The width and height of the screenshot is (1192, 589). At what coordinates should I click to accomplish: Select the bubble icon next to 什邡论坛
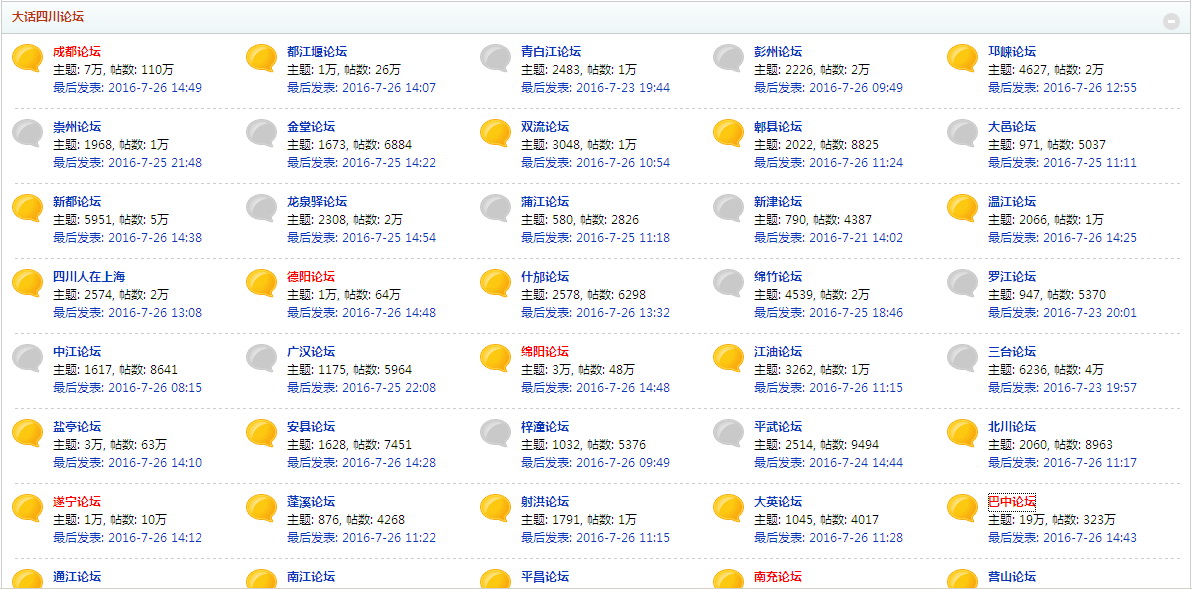pos(496,283)
